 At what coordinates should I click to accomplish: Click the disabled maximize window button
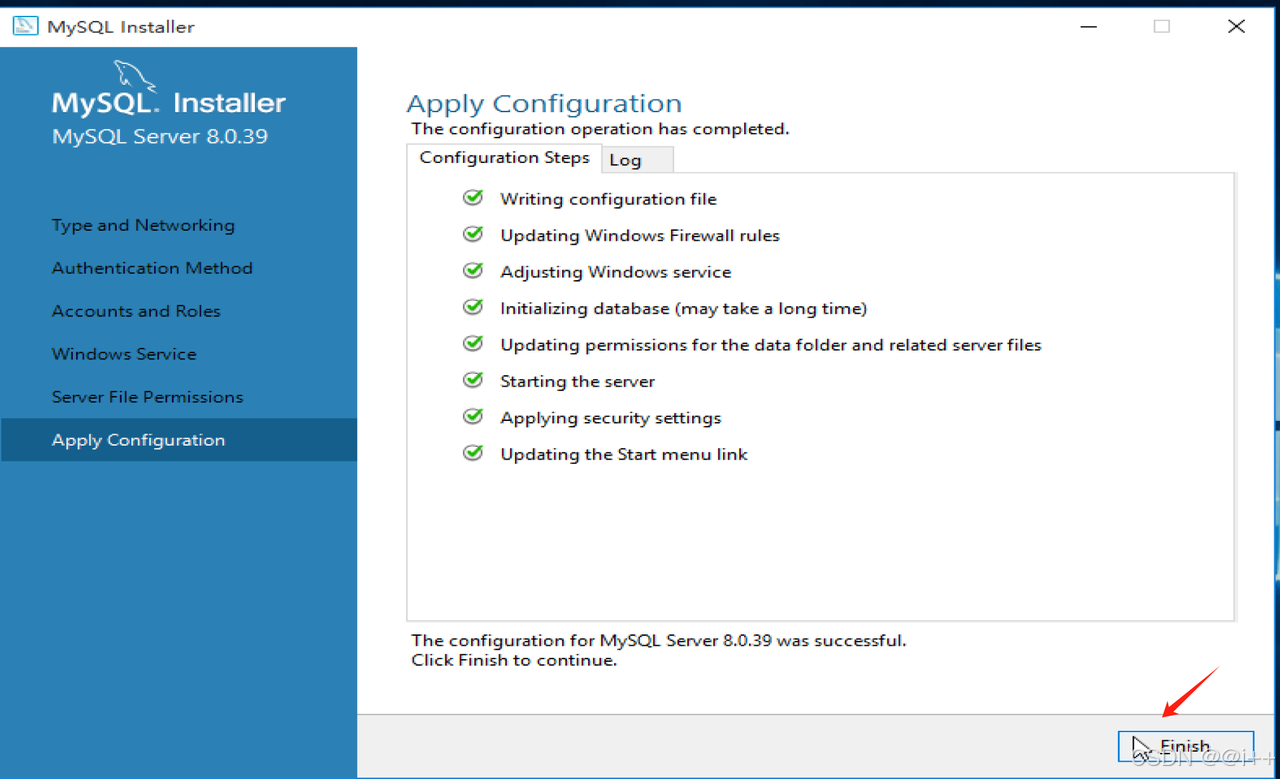click(1161, 26)
